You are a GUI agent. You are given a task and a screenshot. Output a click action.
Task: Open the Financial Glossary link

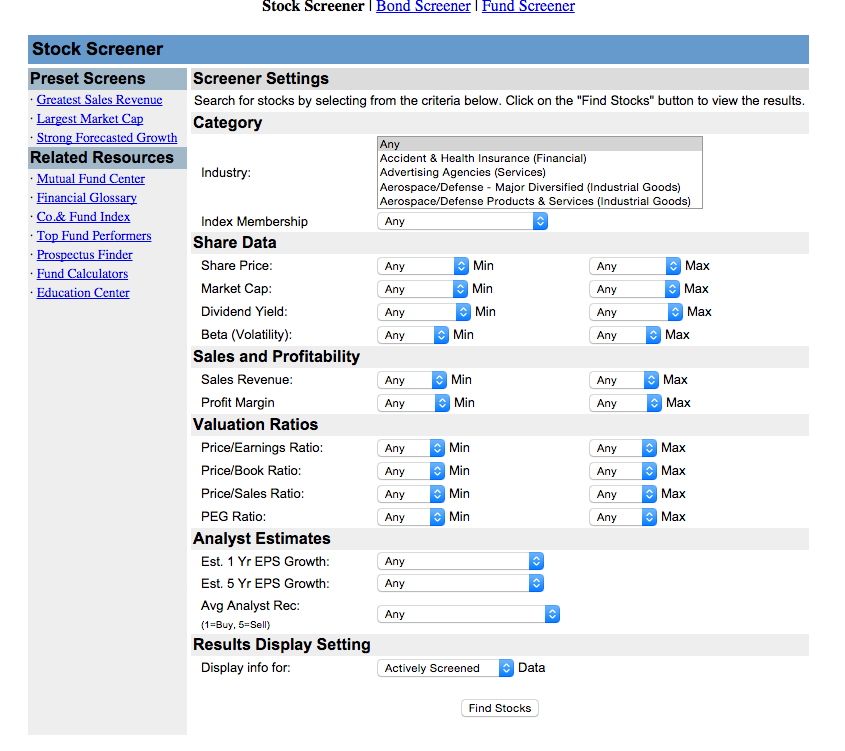tap(87, 198)
